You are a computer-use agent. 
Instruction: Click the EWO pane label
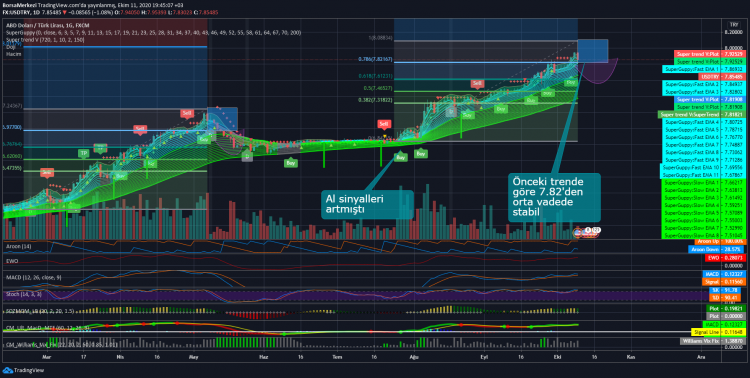coord(11,261)
